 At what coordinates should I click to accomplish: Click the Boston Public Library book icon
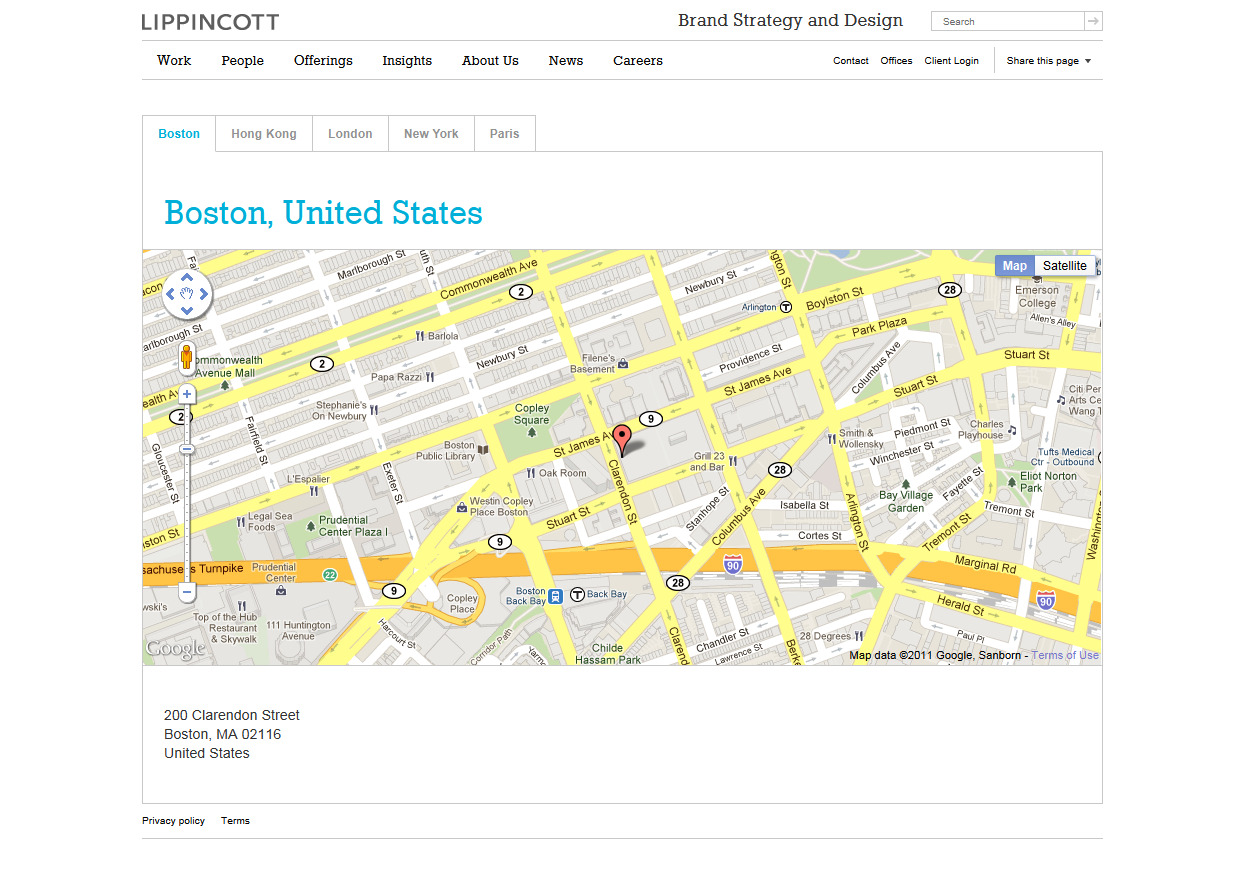pyautogui.click(x=484, y=451)
